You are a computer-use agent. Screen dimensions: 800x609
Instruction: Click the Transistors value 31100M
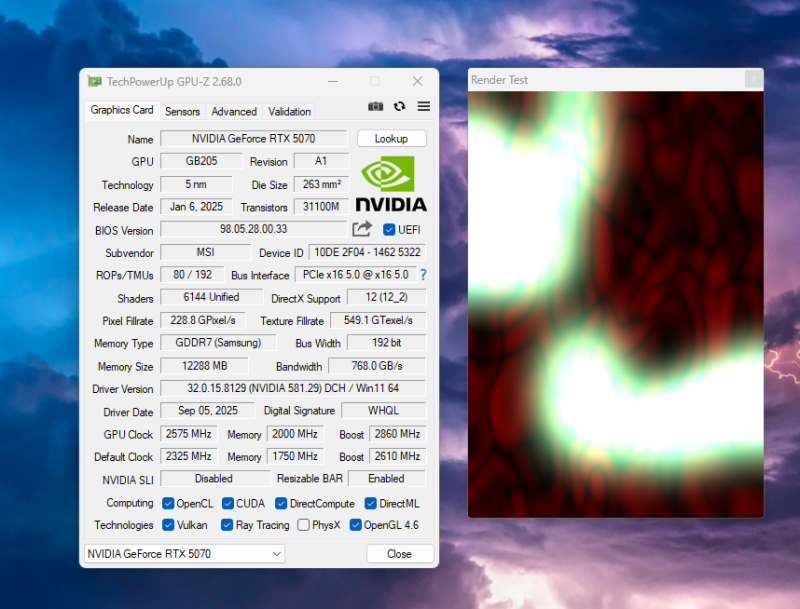click(x=321, y=207)
